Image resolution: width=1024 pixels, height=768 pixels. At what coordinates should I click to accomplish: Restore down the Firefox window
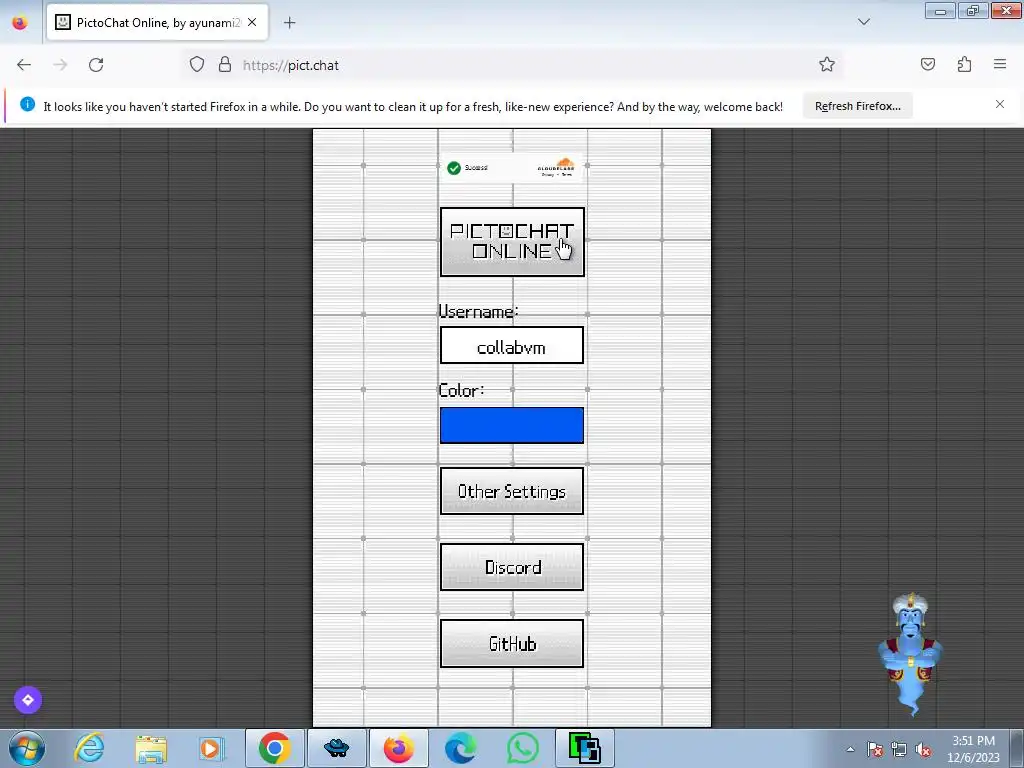click(x=973, y=11)
